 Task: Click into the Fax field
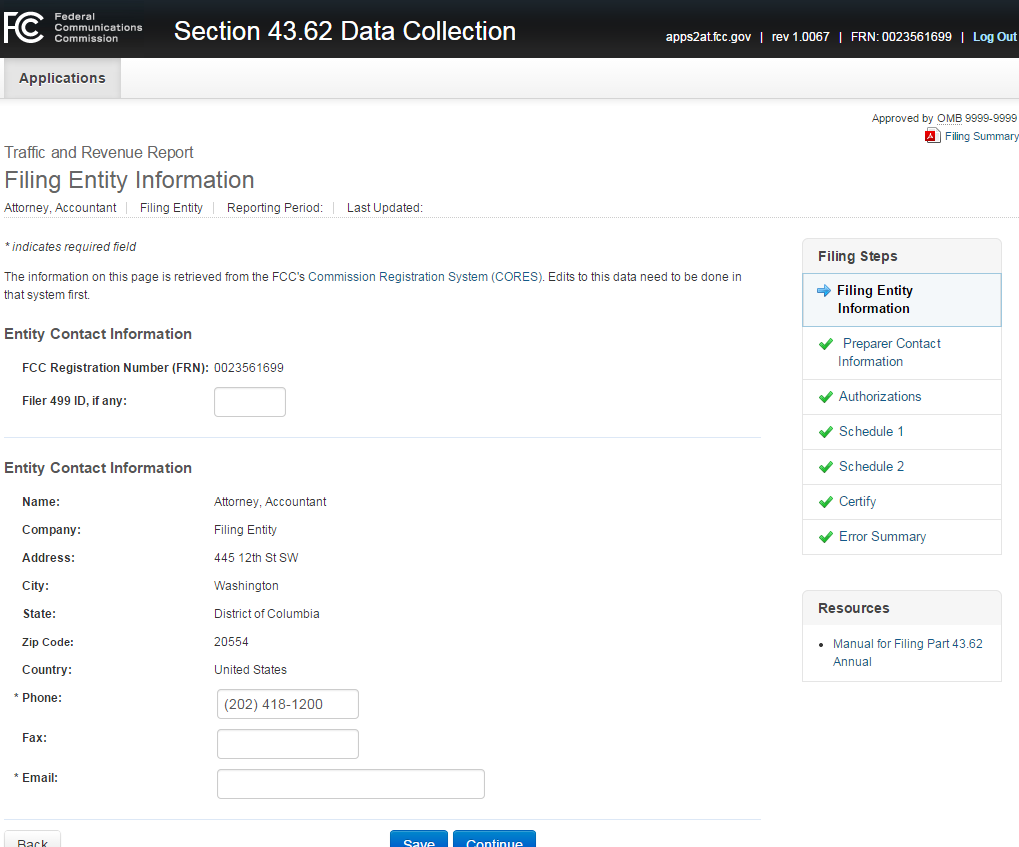tap(288, 744)
